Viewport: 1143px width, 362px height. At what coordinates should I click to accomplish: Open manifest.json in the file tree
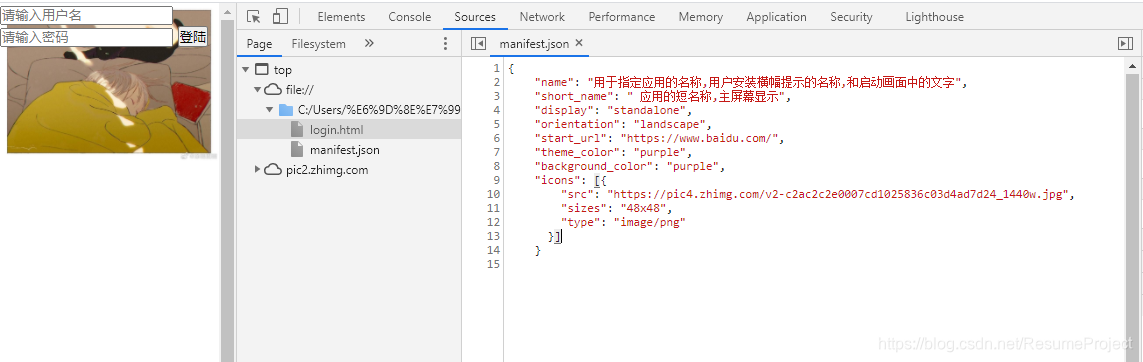coord(344,150)
